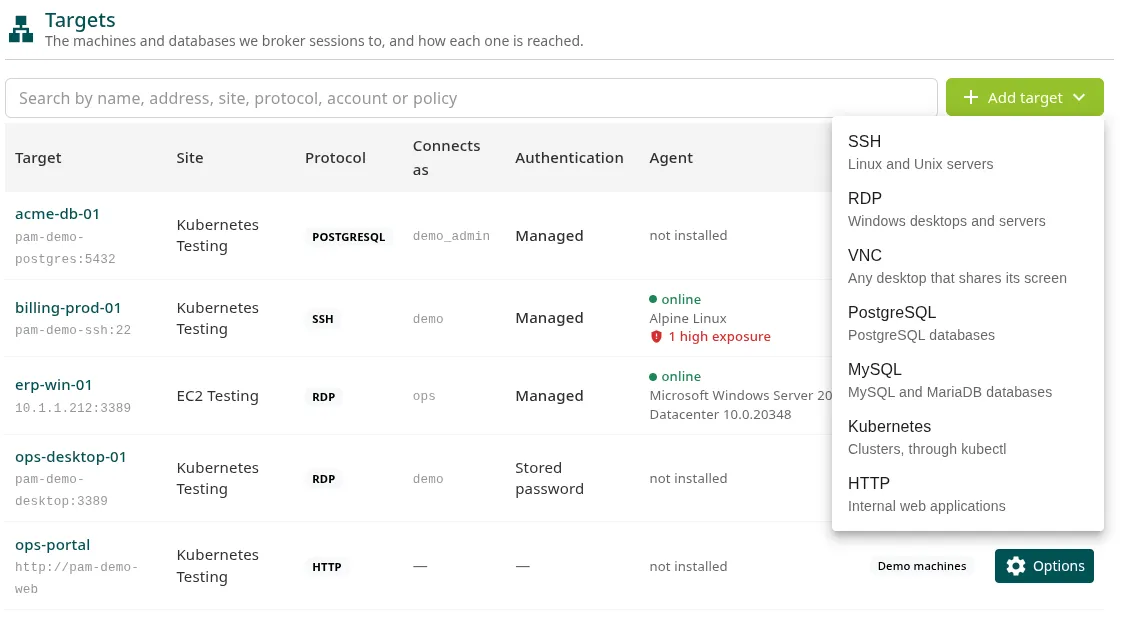Click the POSTGRESQL protocol badge
Viewport: 1126px width, 620px height.
[x=348, y=236]
